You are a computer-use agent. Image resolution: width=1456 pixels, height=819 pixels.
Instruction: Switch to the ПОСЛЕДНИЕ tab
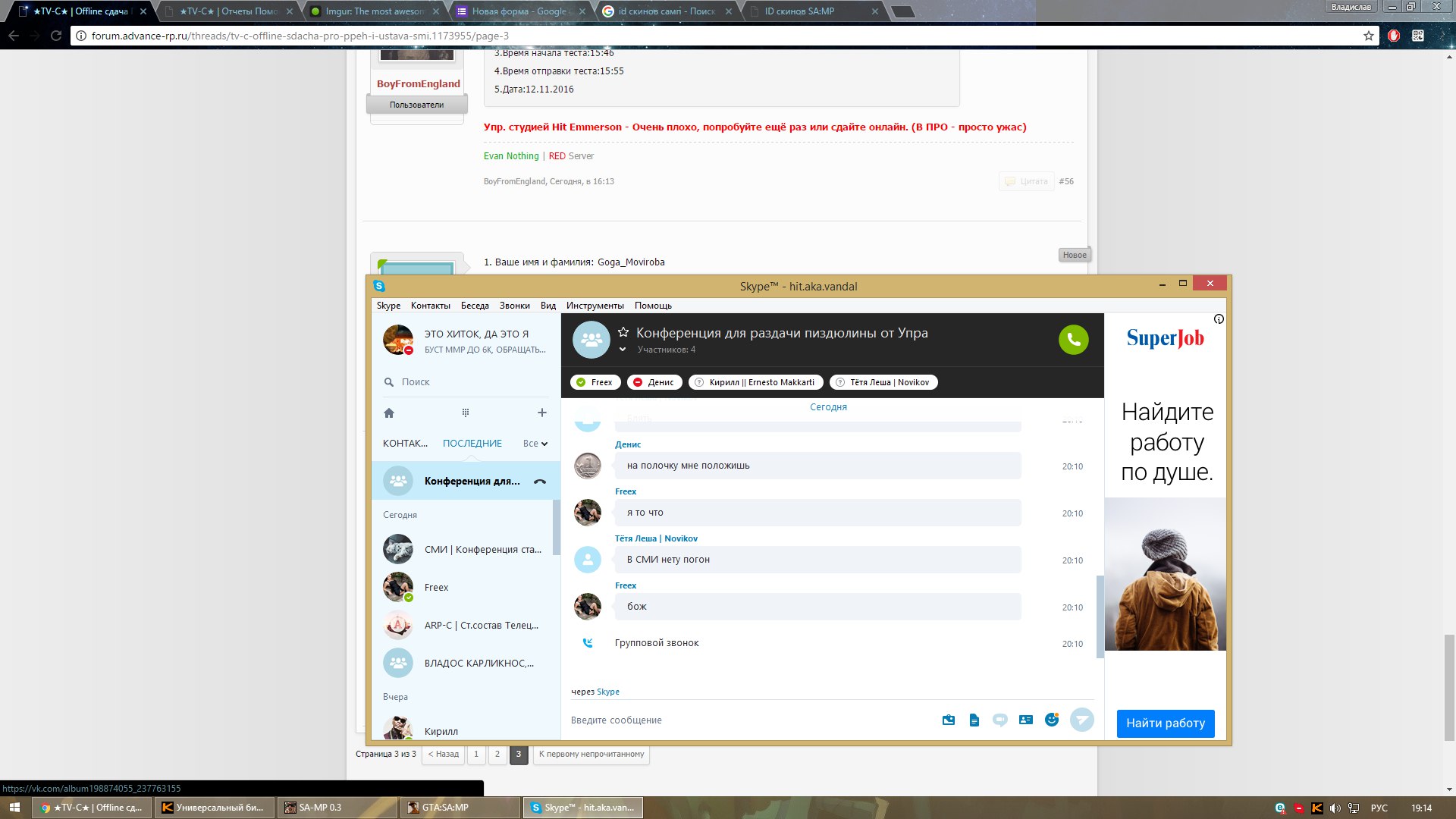[x=472, y=444]
